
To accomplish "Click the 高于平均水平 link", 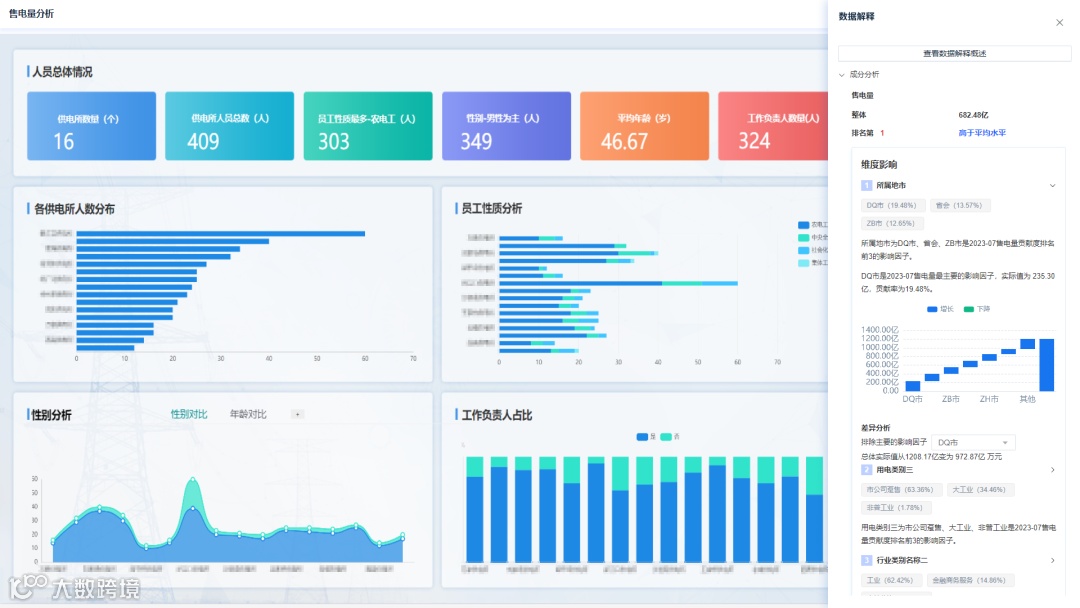I will click(x=982, y=133).
